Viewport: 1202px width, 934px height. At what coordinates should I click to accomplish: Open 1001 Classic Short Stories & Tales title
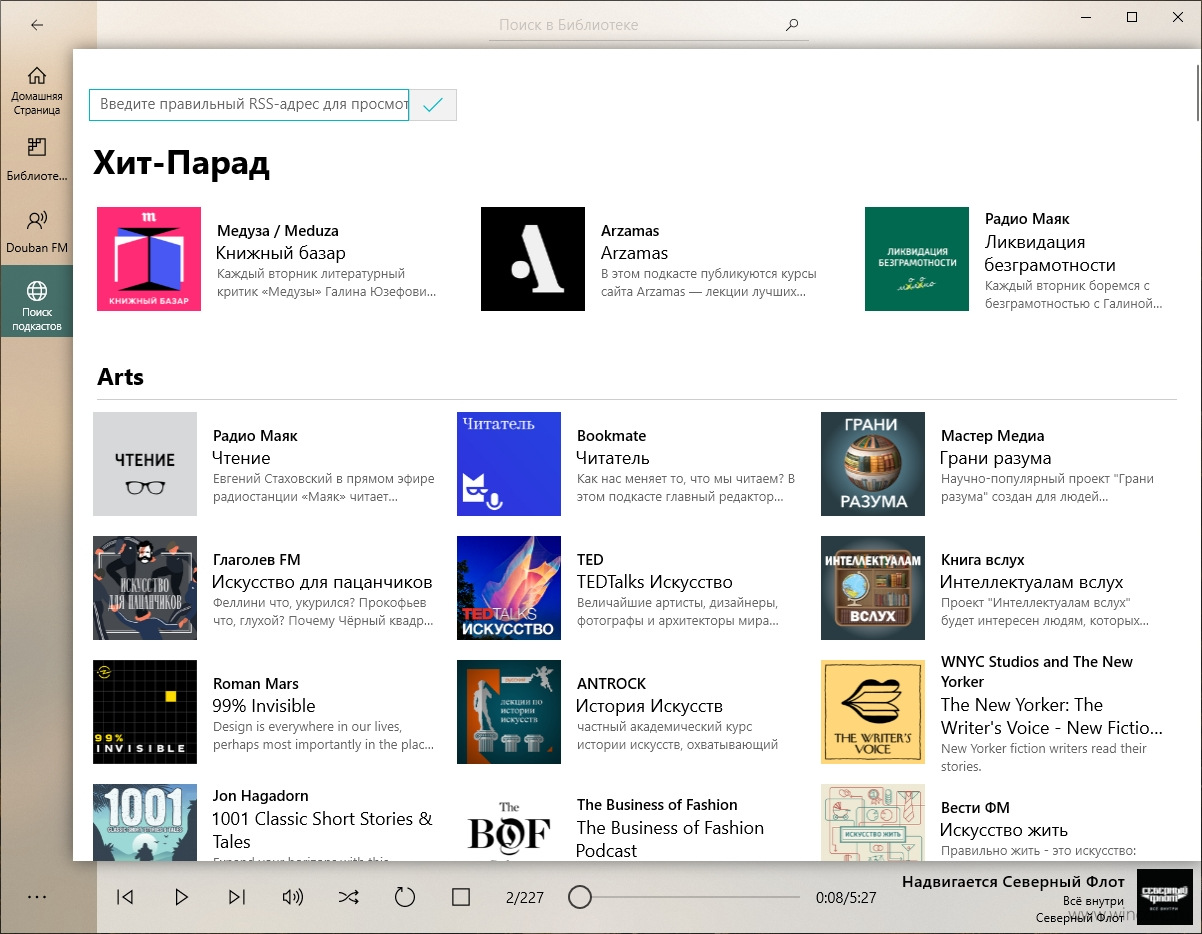(322, 829)
